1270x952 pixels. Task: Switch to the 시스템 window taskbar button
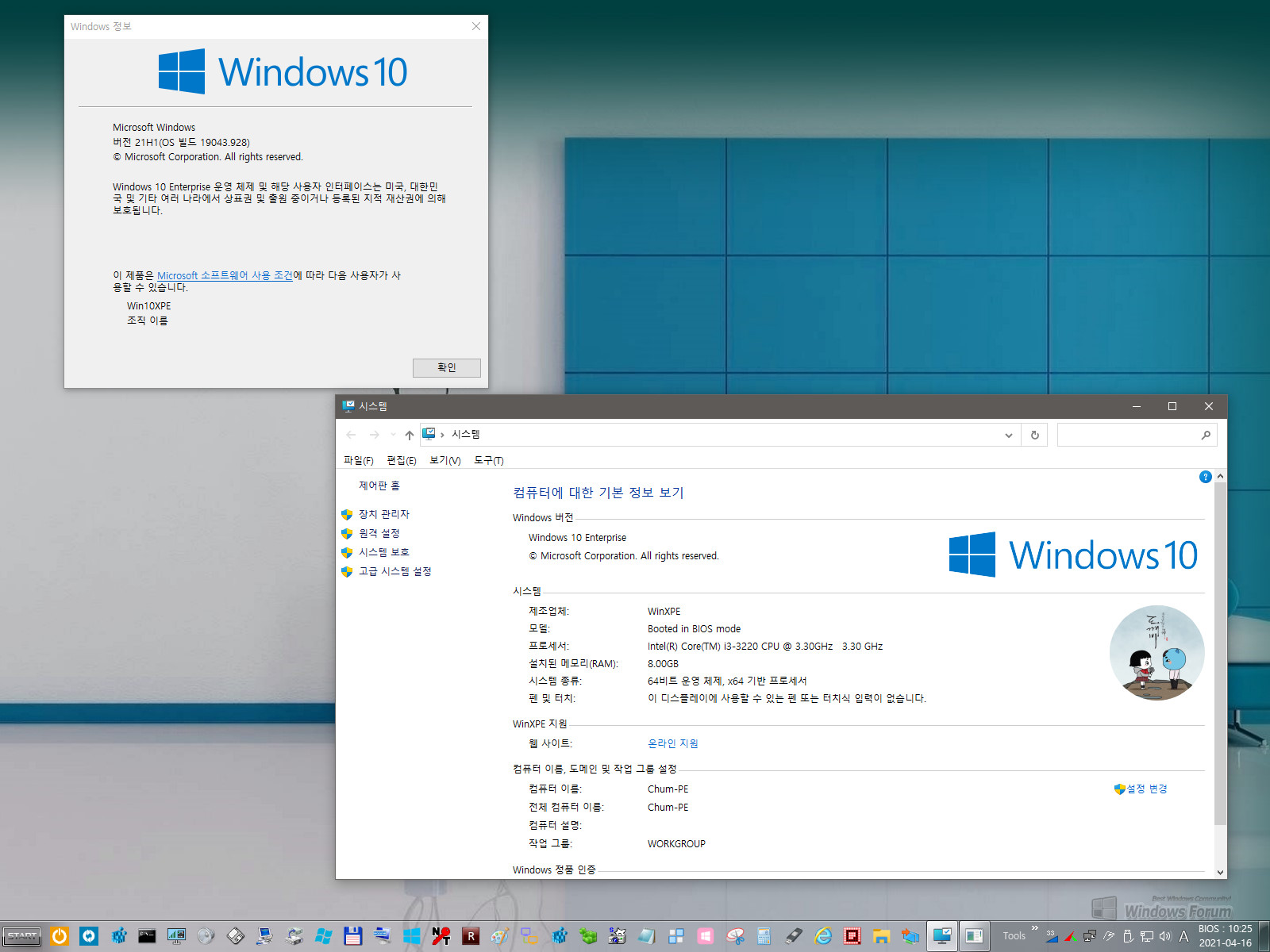942,936
